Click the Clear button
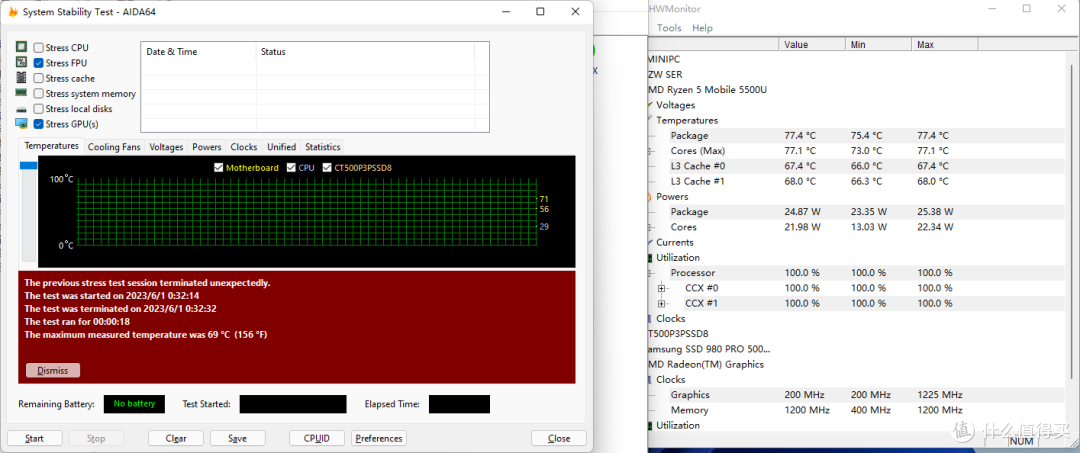The height and width of the screenshot is (453, 1080). (176, 438)
